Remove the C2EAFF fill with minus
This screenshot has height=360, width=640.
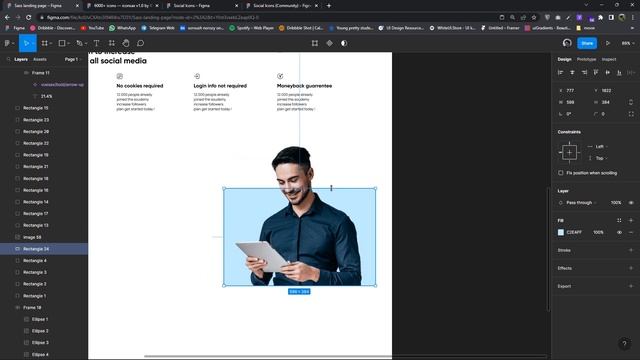(x=631, y=232)
